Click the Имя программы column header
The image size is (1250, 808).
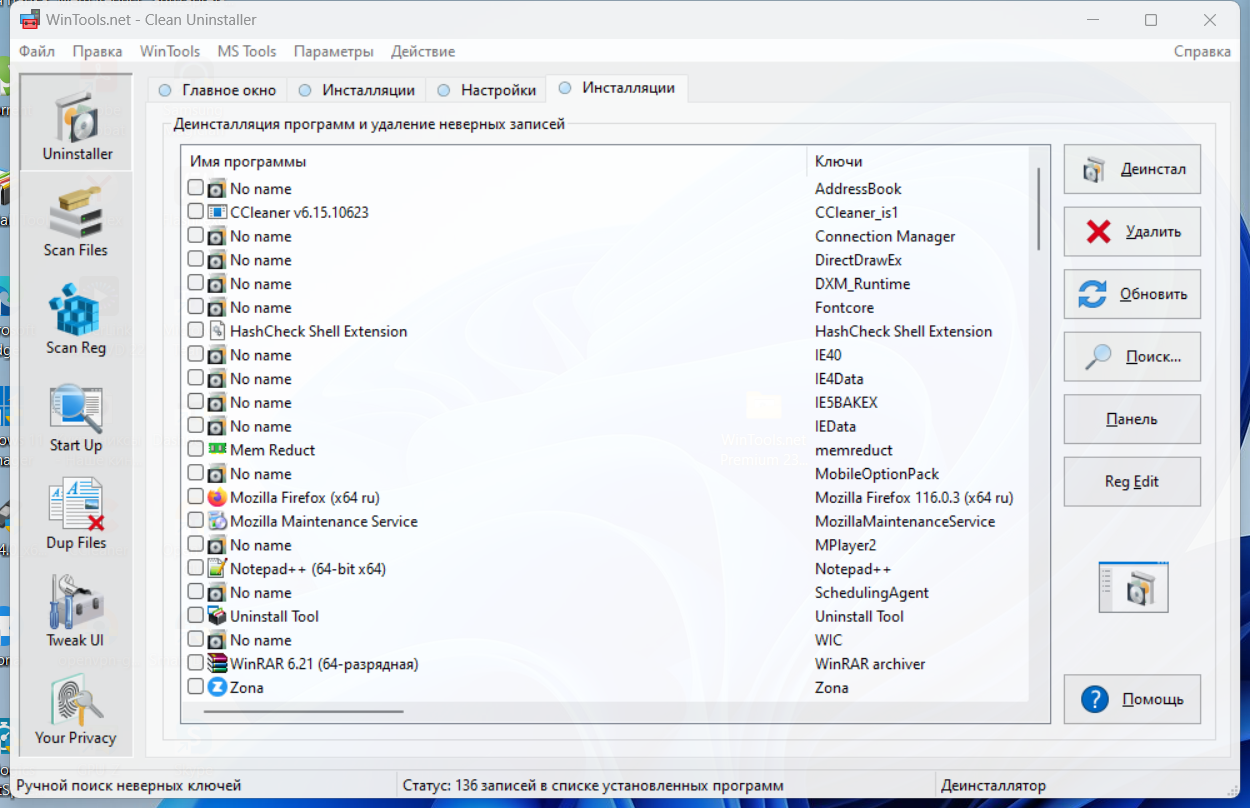tap(494, 161)
